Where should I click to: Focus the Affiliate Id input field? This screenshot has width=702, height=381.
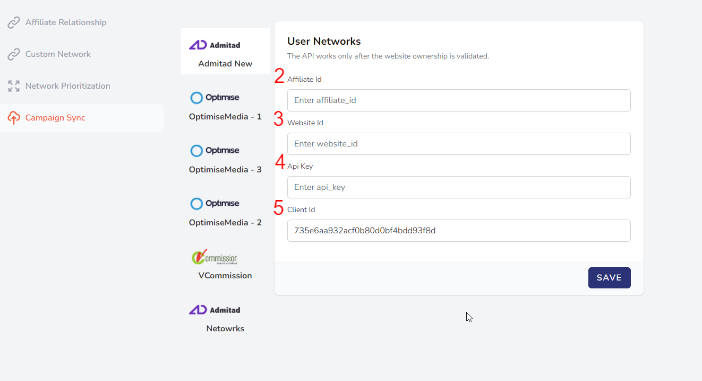coord(459,100)
